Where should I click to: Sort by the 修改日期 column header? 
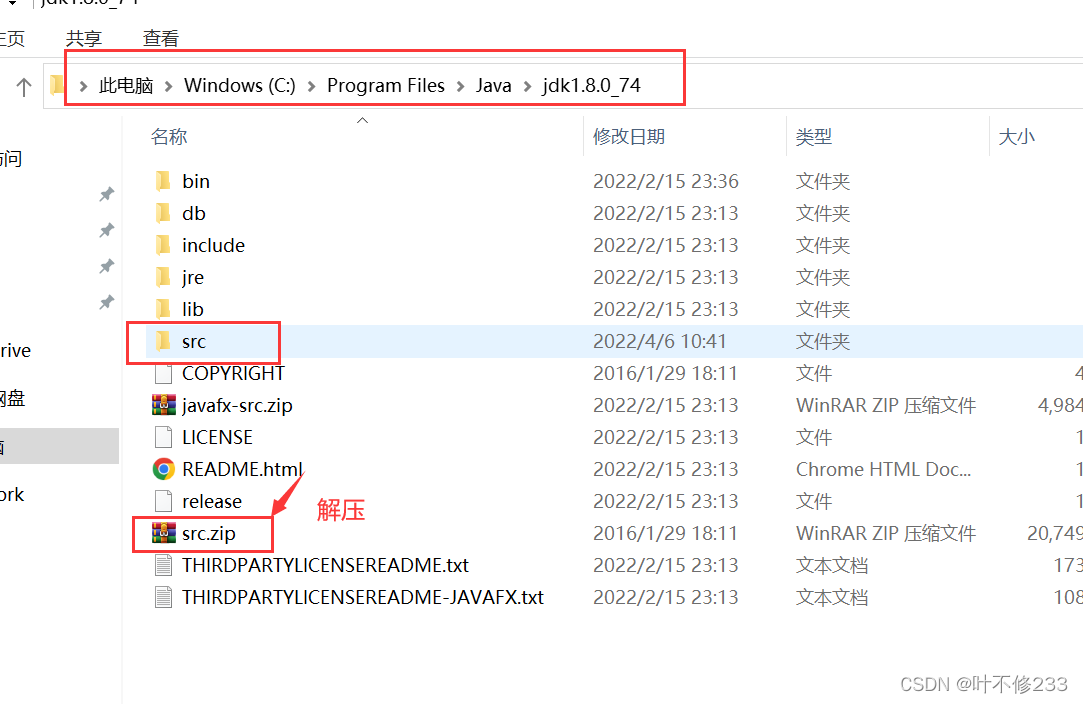629,137
